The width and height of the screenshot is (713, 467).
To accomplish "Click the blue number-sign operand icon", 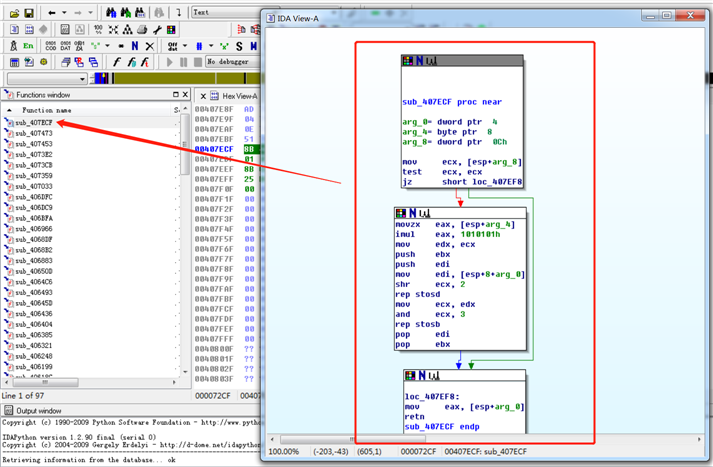I will [x=199, y=46].
